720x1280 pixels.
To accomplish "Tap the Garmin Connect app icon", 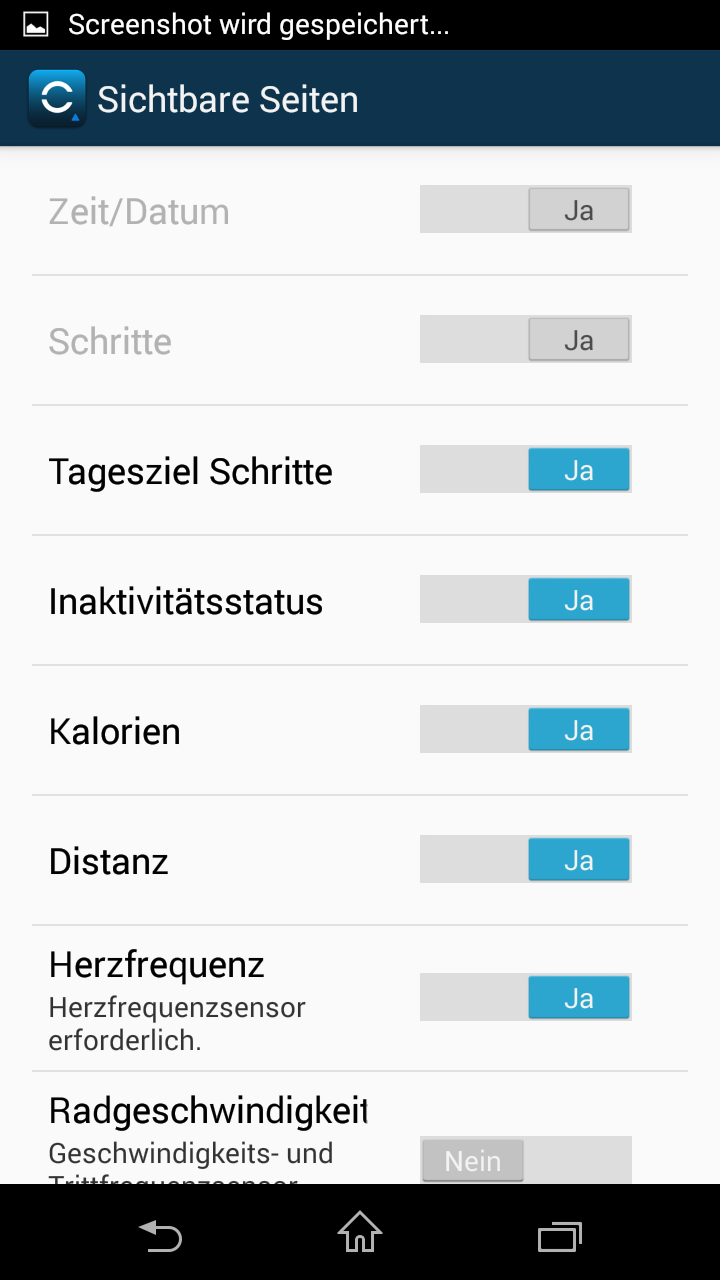I will (57, 99).
